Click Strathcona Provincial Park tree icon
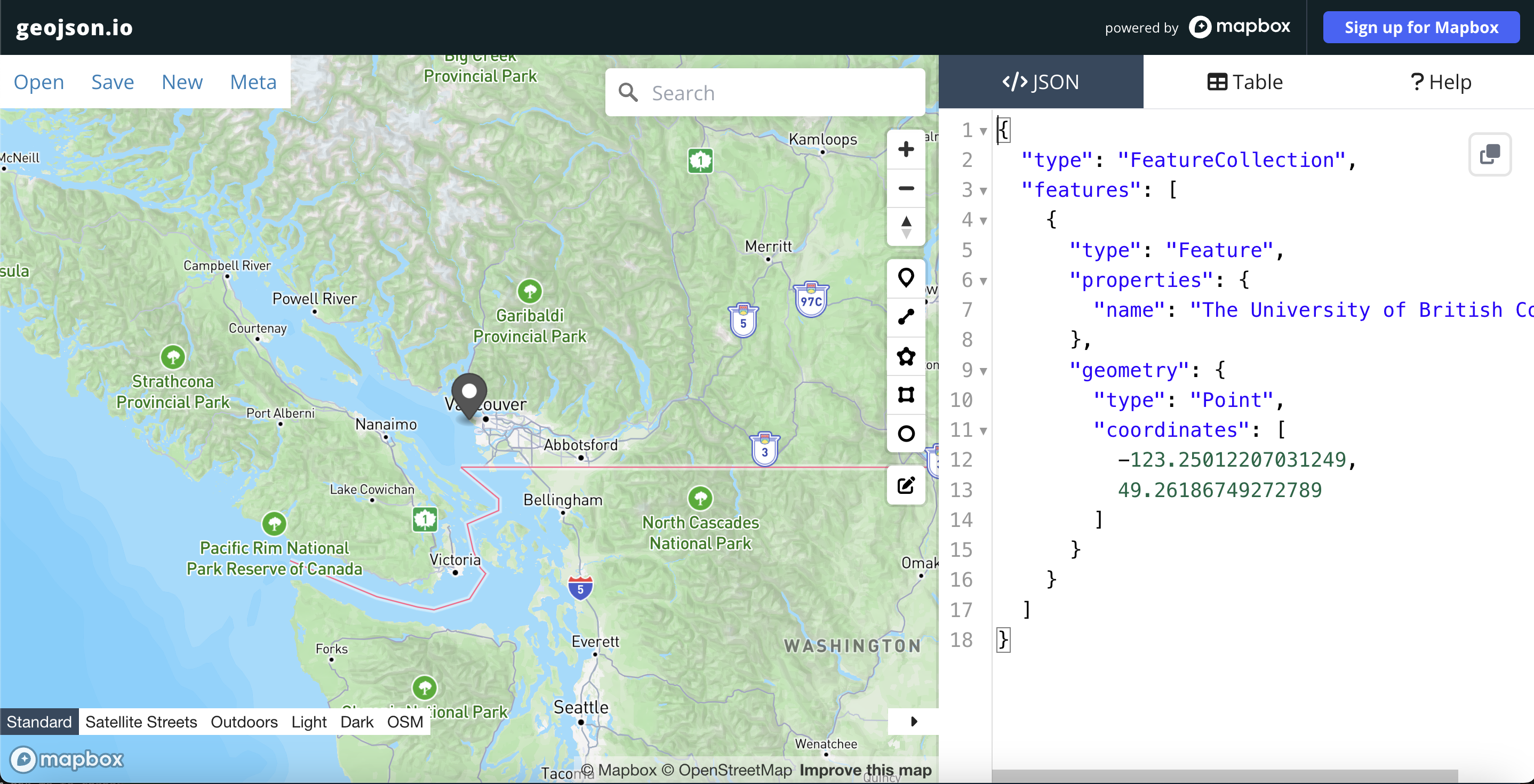1534x784 pixels. pos(173,357)
